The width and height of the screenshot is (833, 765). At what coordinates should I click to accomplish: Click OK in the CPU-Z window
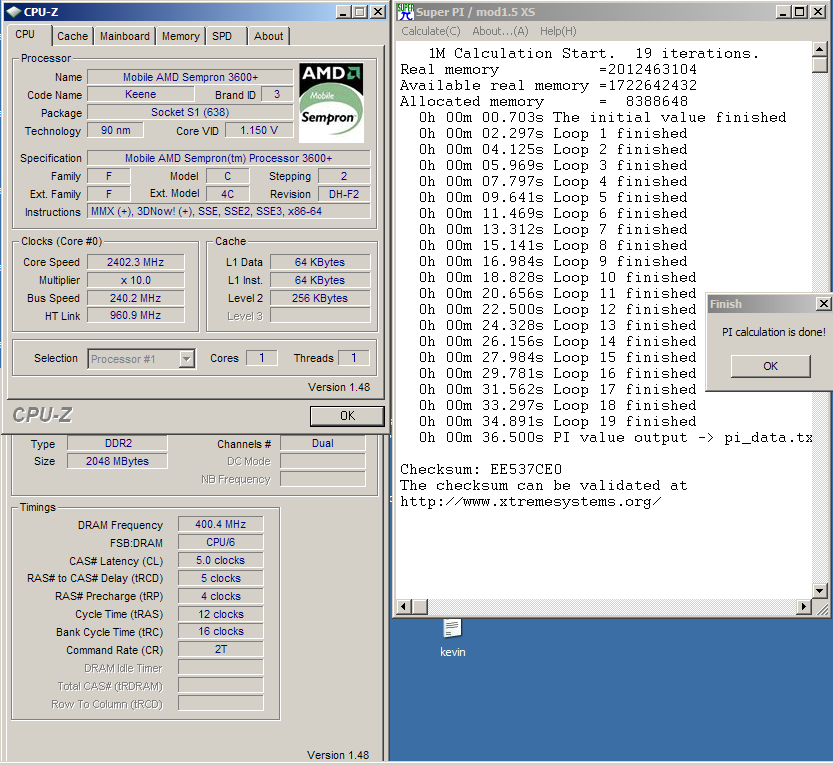tap(347, 416)
